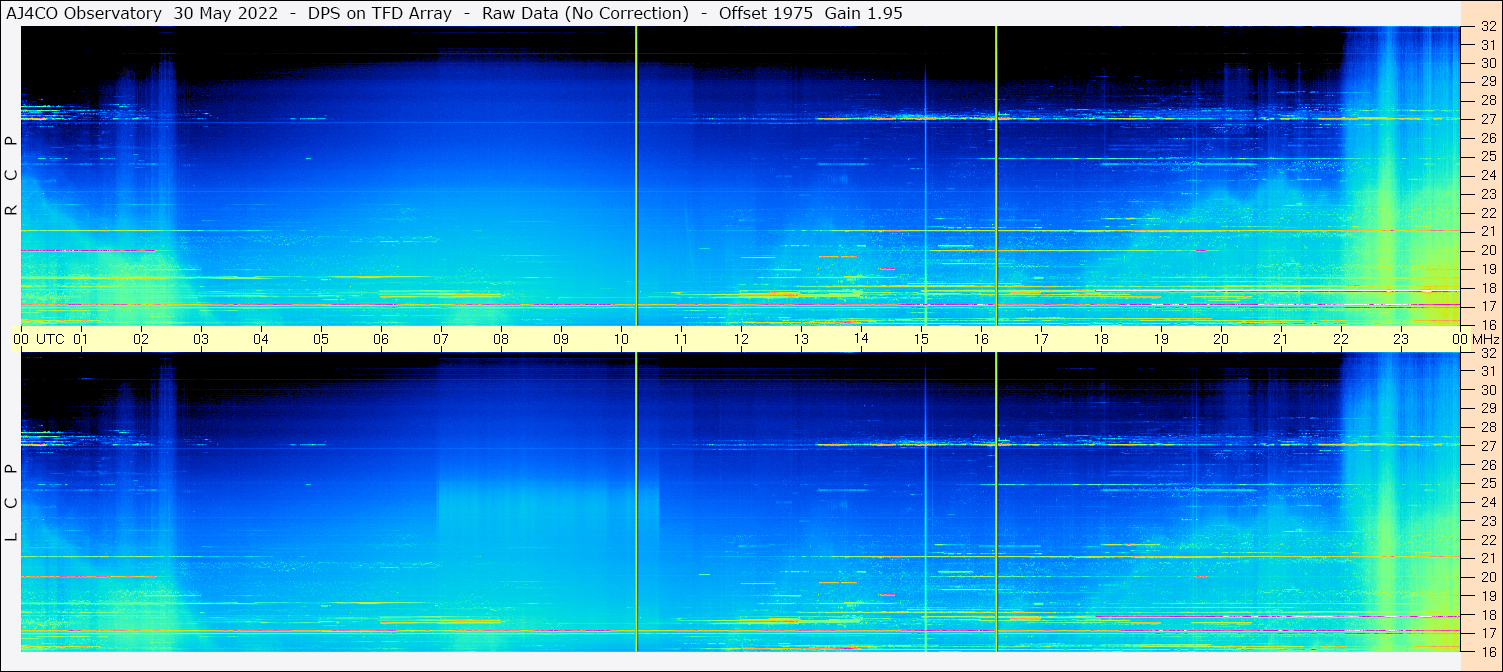Select the 30 MHz label of the RCP panel

point(1487,63)
